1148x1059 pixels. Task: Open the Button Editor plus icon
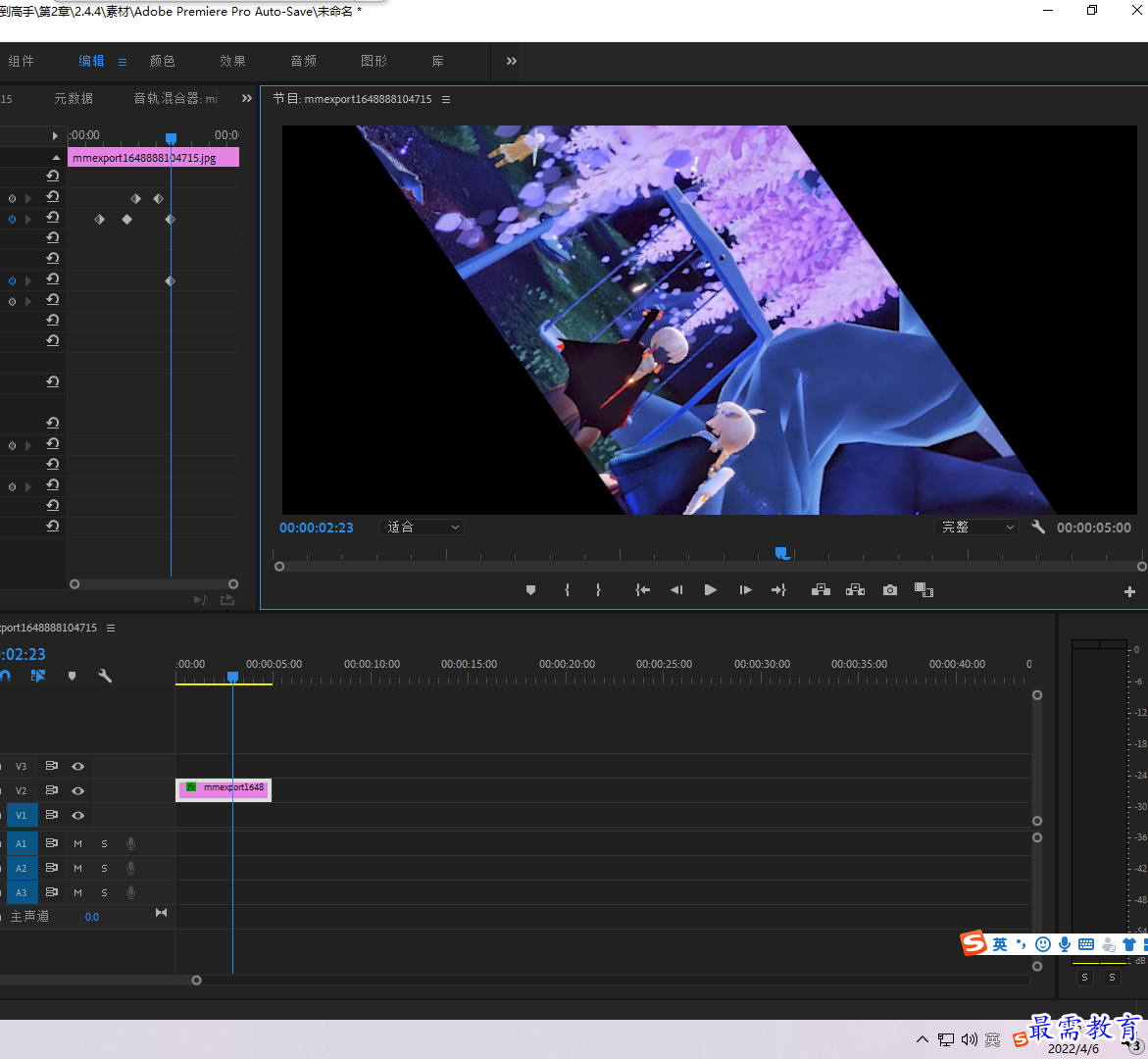[x=1129, y=591]
